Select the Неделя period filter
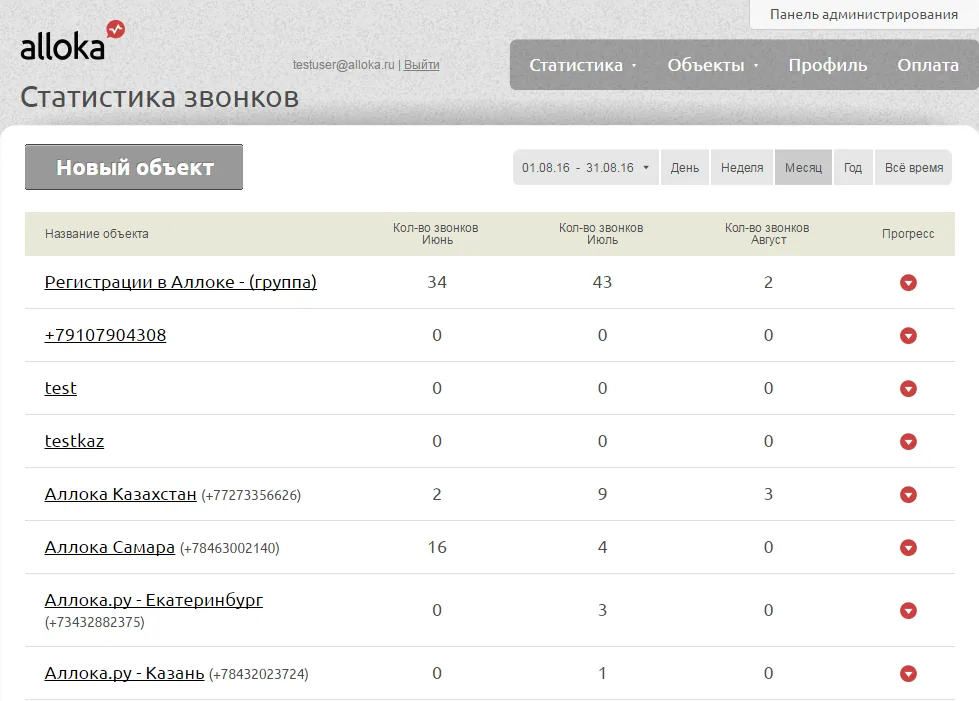 coord(742,167)
